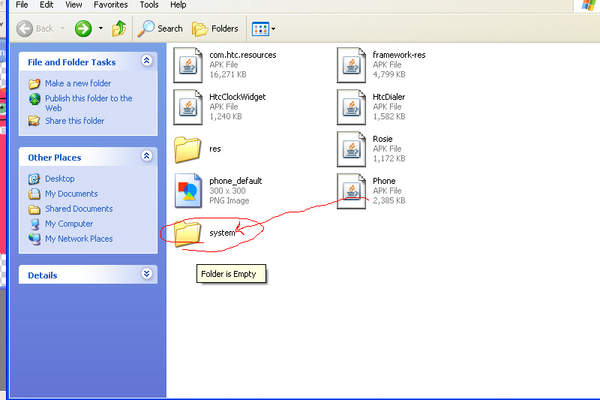Open the Edit menu
This screenshot has width=600, height=400.
click(46, 5)
